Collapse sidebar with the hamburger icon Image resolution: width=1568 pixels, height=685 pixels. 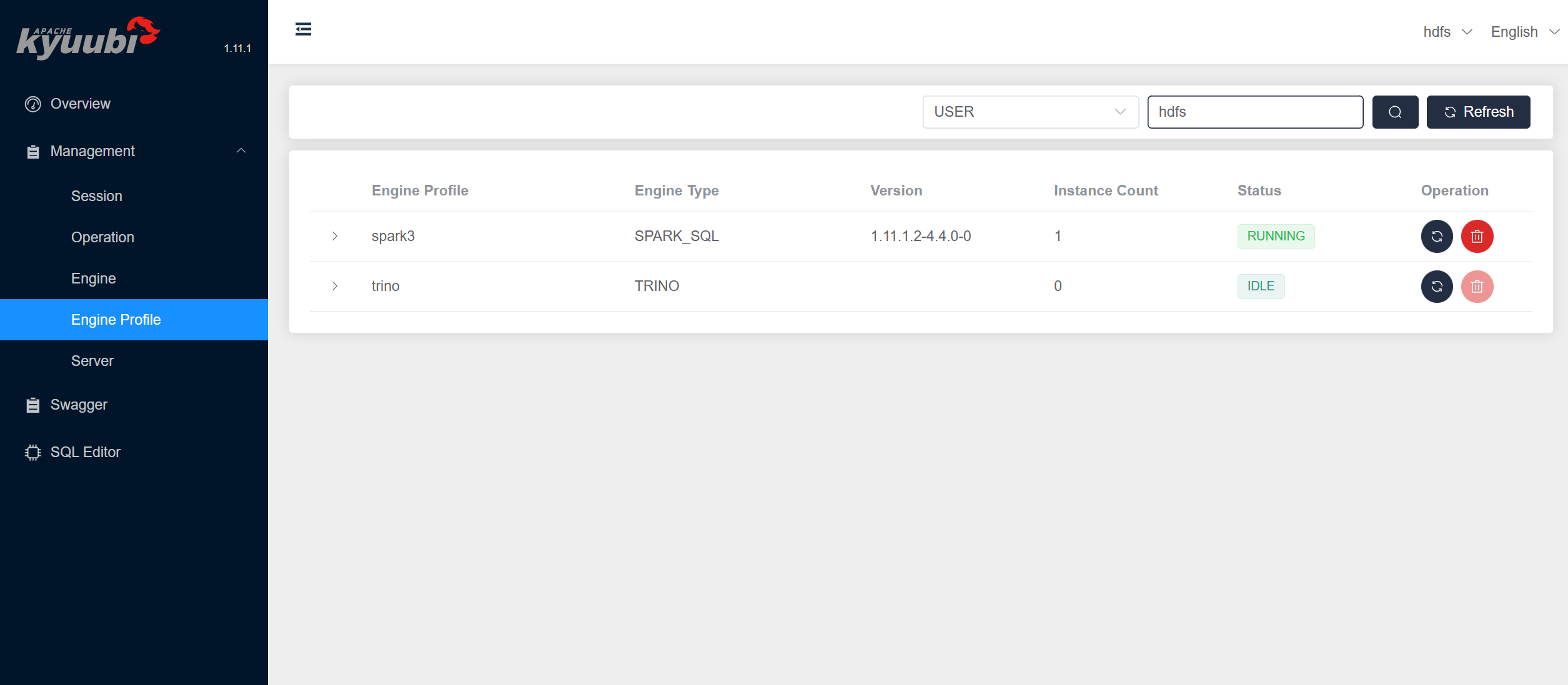click(x=303, y=29)
